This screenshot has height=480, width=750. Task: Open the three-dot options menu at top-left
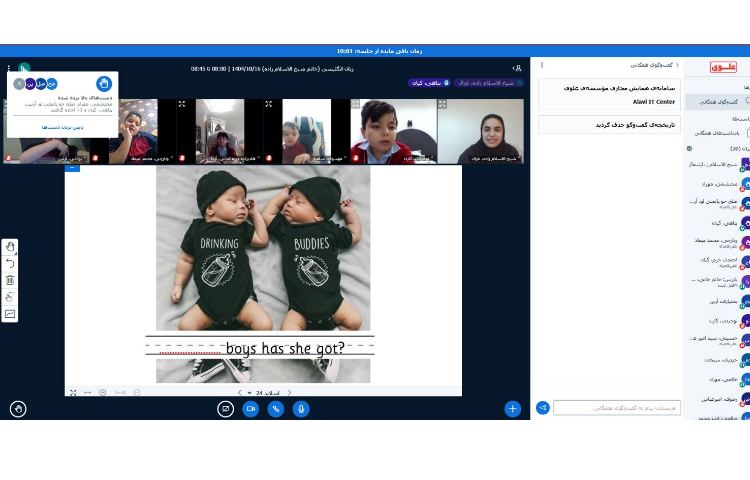[8, 68]
